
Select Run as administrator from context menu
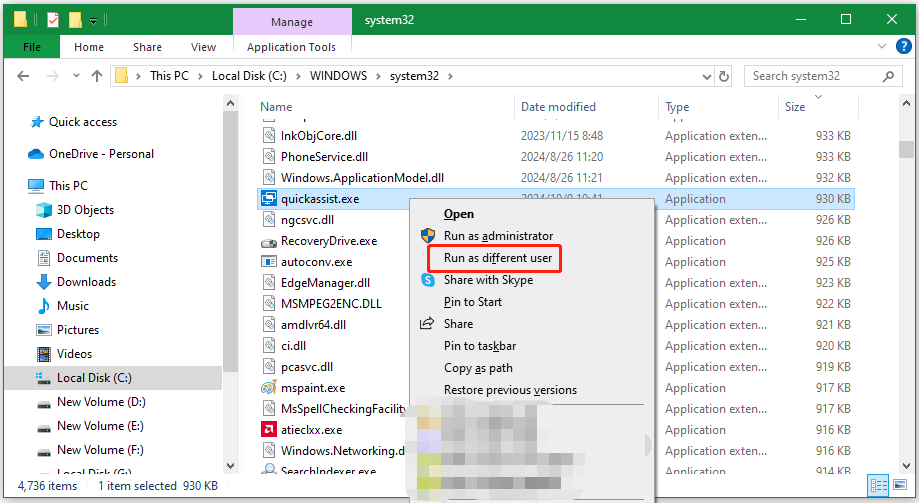point(498,236)
